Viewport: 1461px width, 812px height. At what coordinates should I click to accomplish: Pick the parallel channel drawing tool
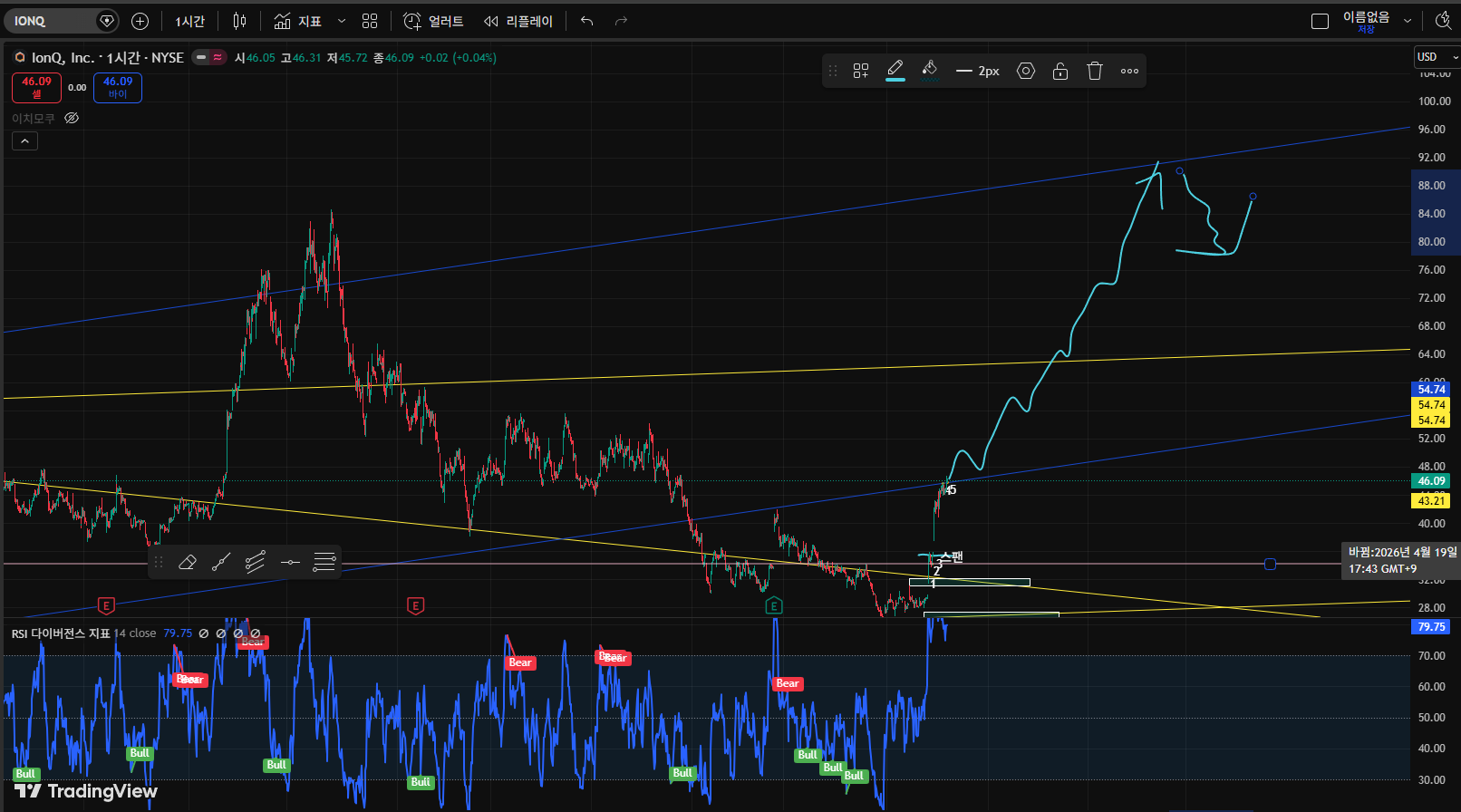[256, 563]
